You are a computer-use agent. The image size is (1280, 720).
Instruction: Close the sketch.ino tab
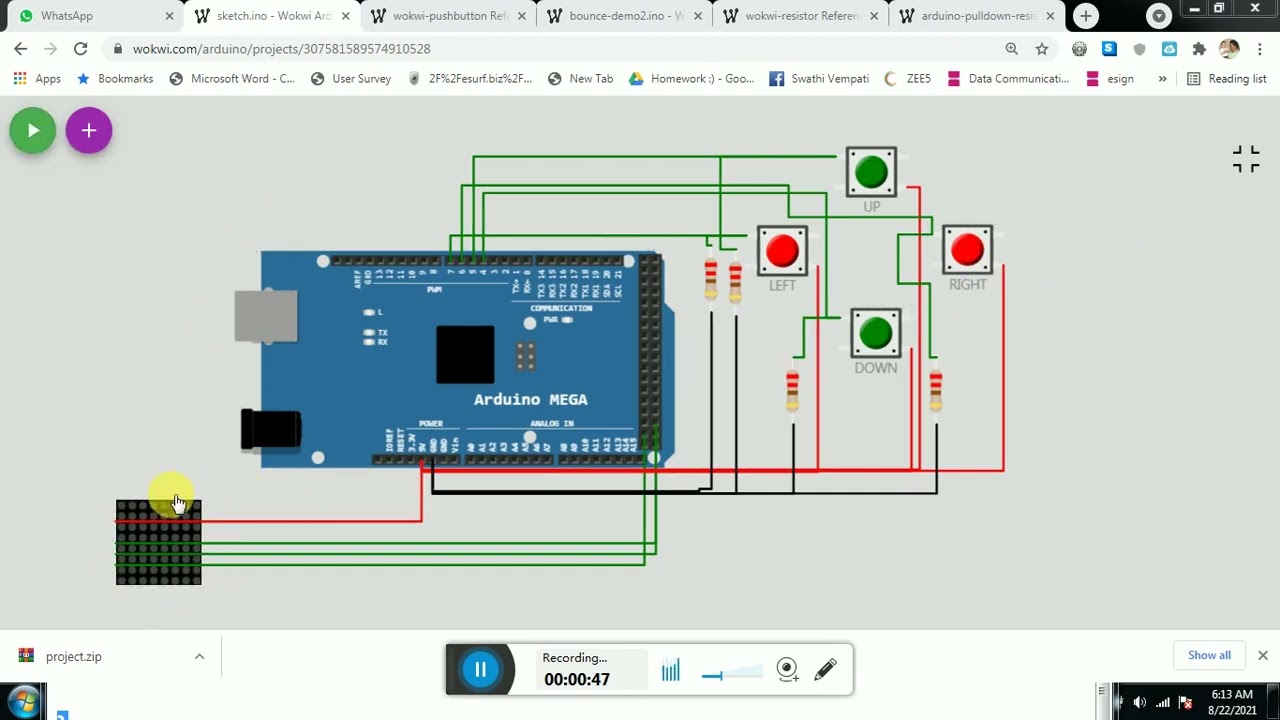pyautogui.click(x=345, y=16)
